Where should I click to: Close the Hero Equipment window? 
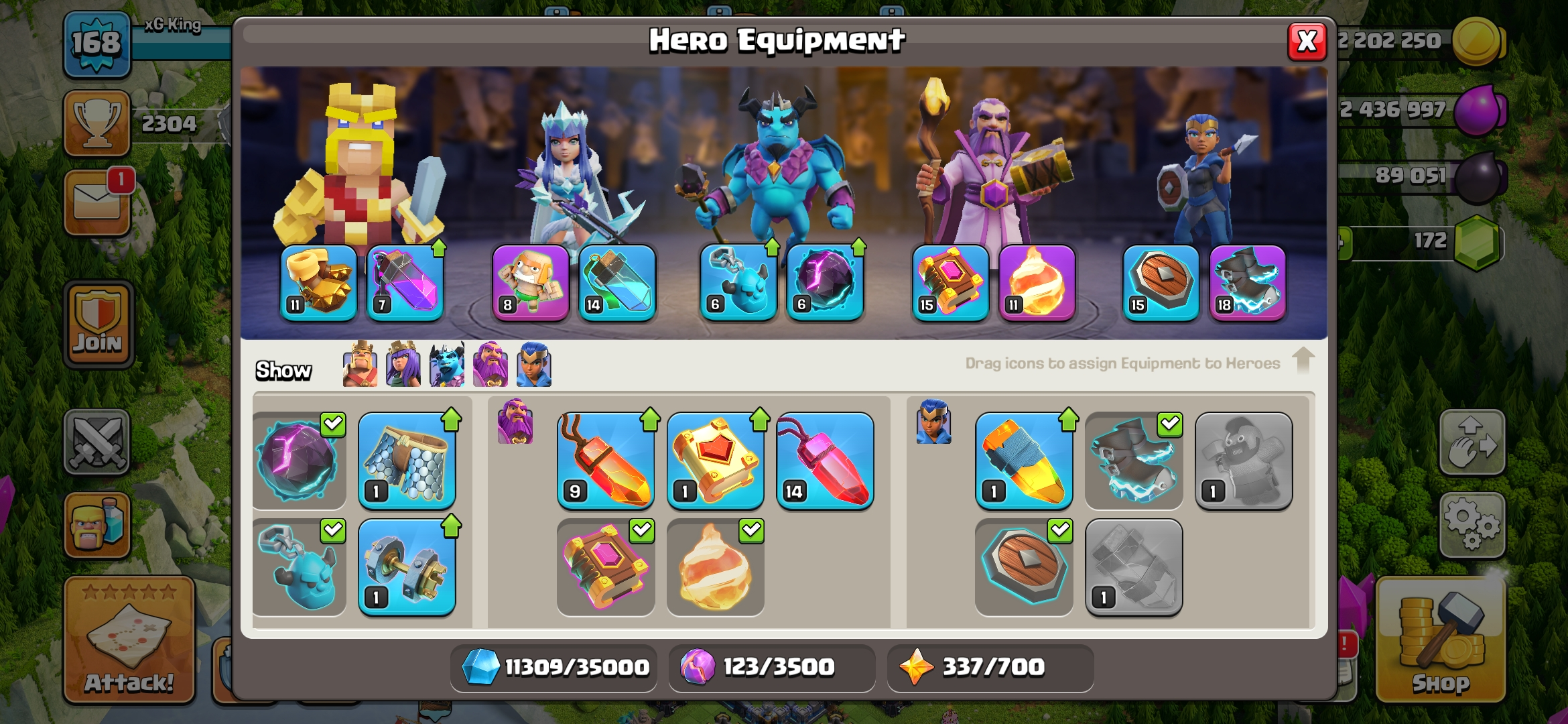[x=1307, y=42]
